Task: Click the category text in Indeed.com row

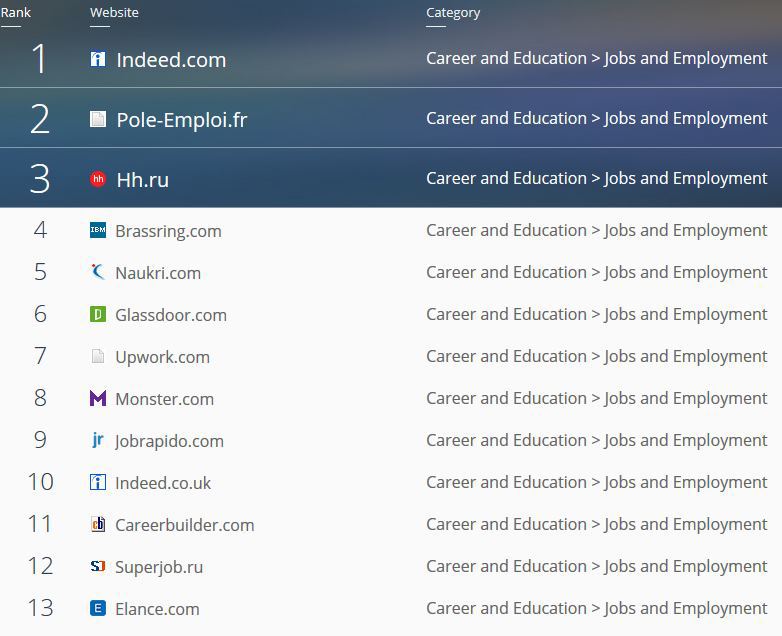Action: pos(596,58)
